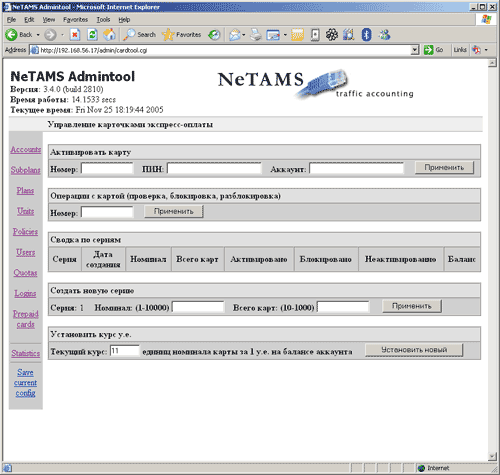The width and height of the screenshot is (500, 475).
Task: Click the Links toolbar label
Action: coord(460,50)
